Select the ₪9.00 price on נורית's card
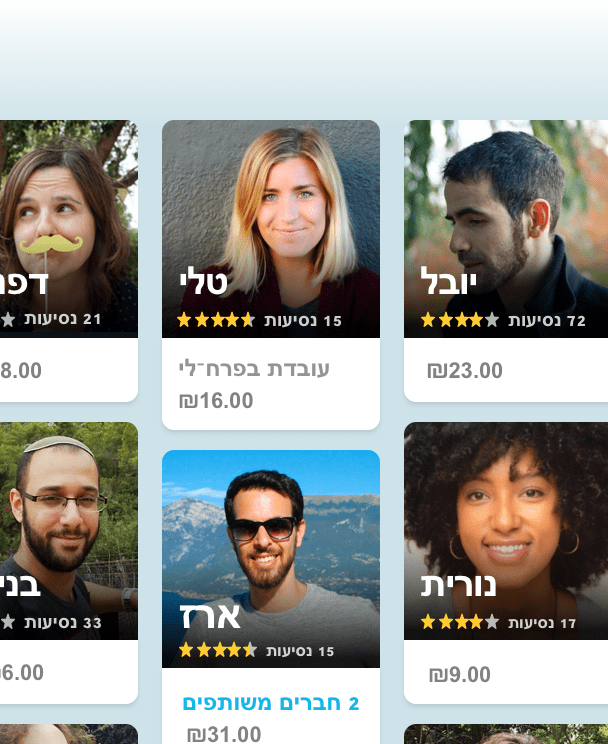This screenshot has width=608, height=744. pos(459,674)
